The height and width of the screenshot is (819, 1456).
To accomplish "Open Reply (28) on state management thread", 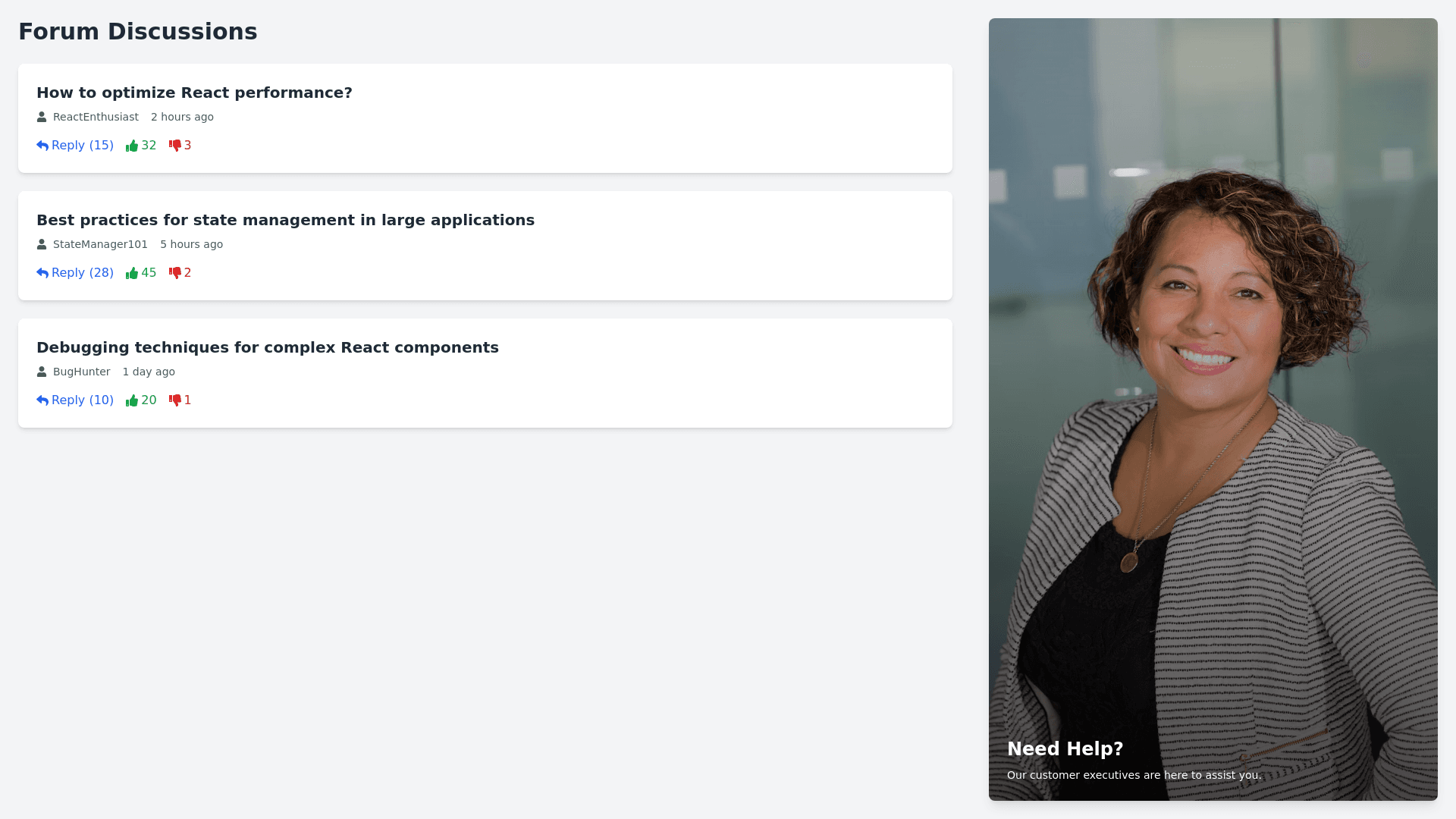I will [75, 273].
